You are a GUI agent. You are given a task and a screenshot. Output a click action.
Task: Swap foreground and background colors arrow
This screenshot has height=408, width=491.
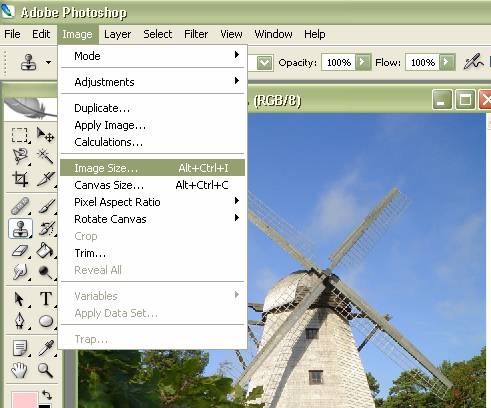pos(47,395)
